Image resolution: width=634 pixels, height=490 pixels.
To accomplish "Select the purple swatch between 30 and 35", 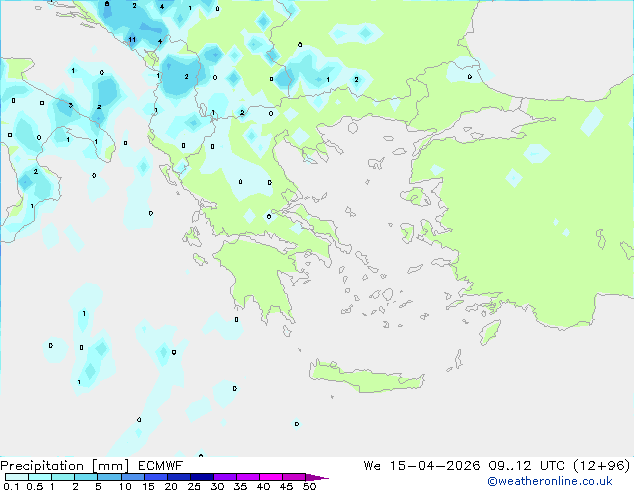I will tap(225, 477).
